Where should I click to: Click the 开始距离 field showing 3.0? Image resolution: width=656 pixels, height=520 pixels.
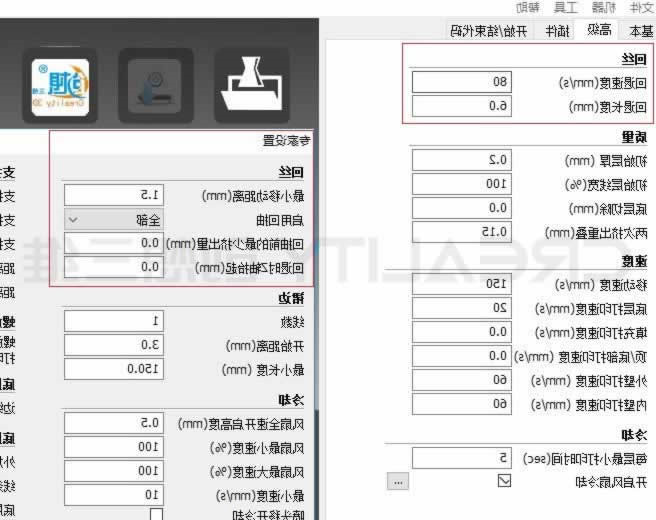tap(114, 345)
